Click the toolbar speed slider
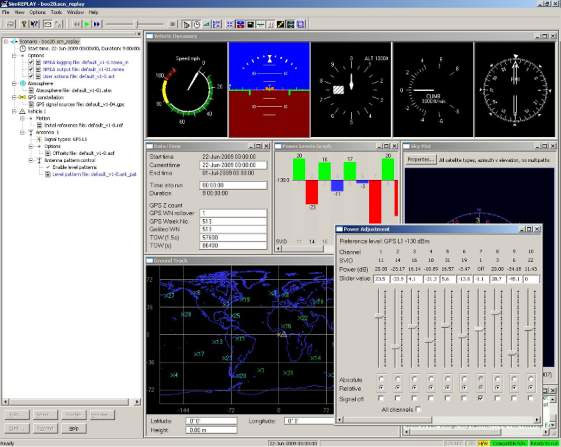The height and width of the screenshot is (447, 561). [136, 24]
